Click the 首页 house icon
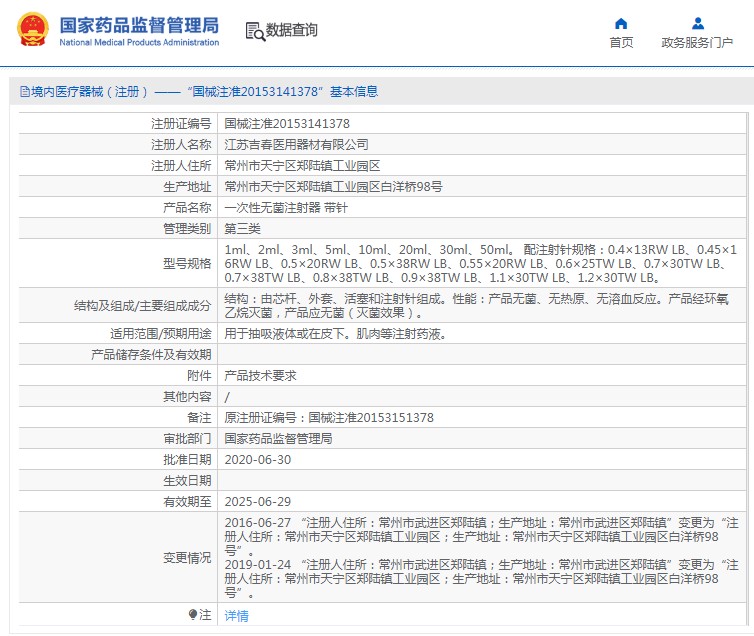Viewport: 754px width, 636px height. point(621,23)
